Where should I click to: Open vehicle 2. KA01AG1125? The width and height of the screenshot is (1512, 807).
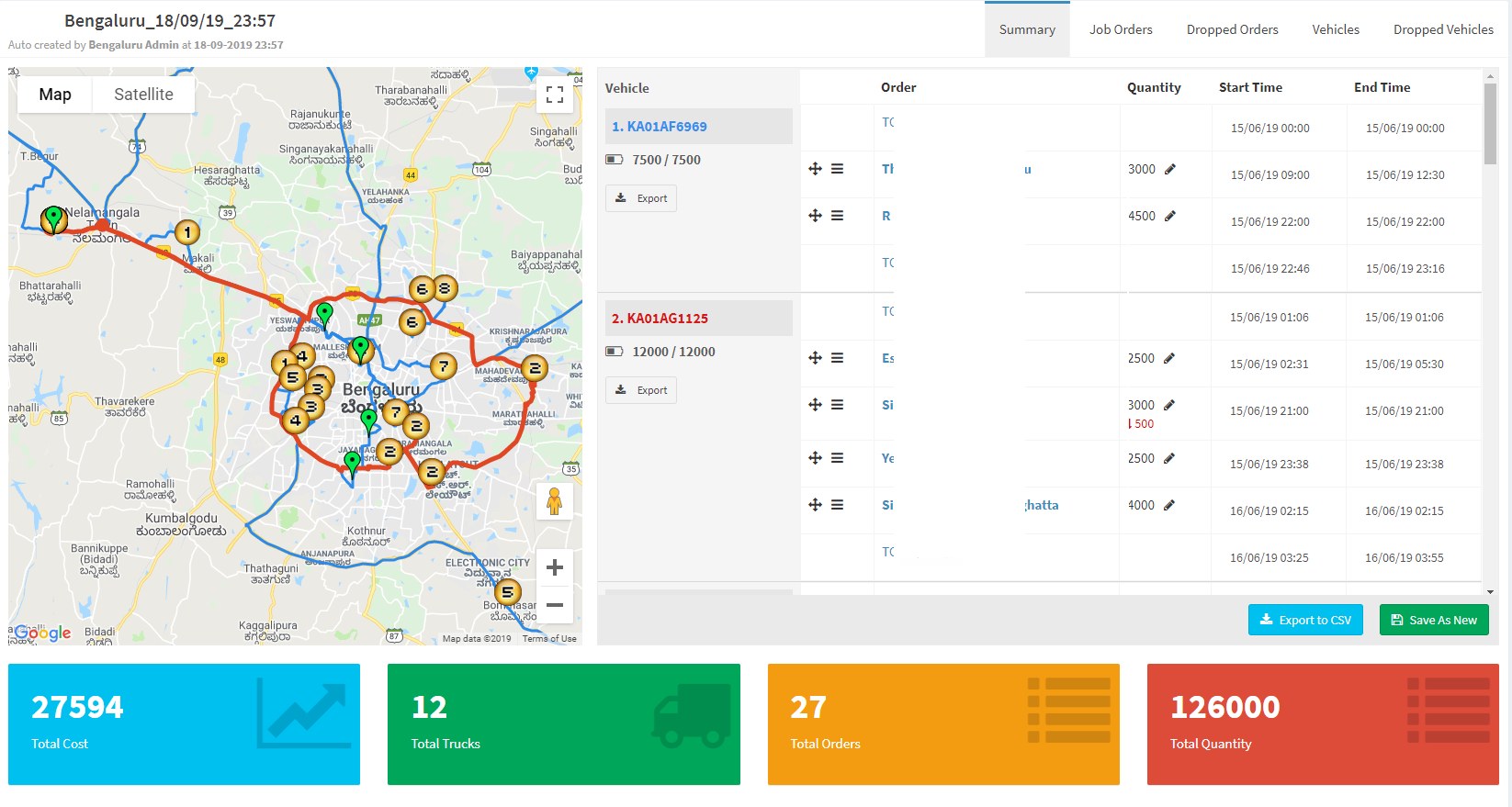click(x=660, y=319)
